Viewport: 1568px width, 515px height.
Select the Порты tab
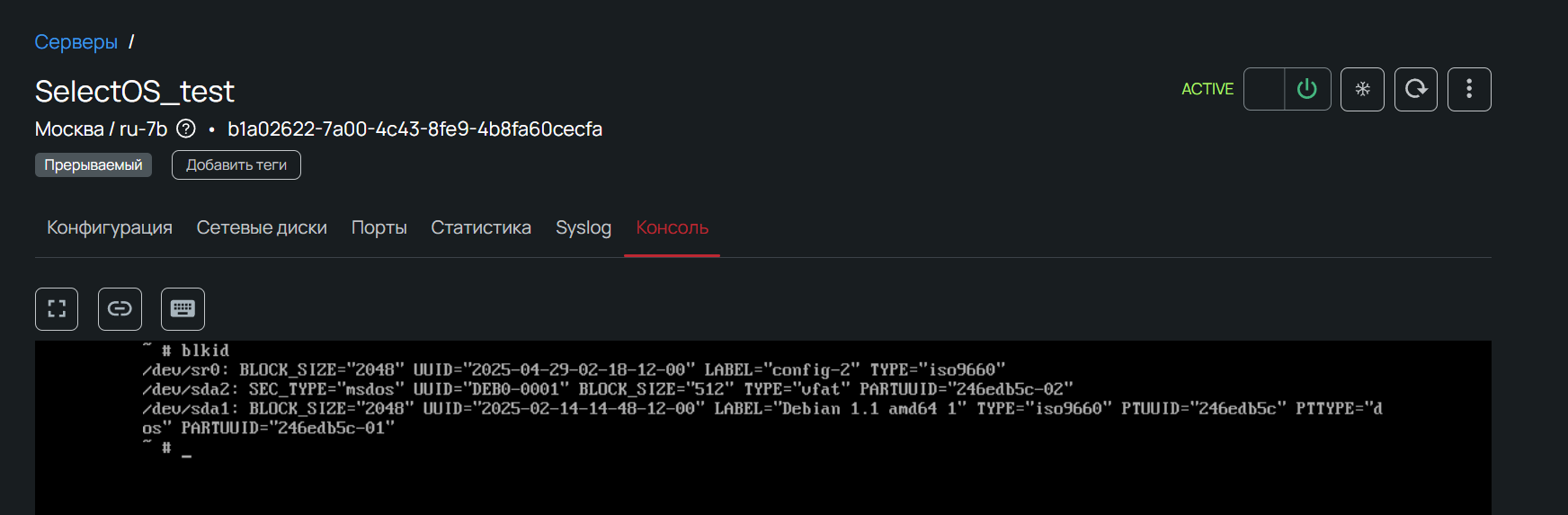pyautogui.click(x=379, y=227)
